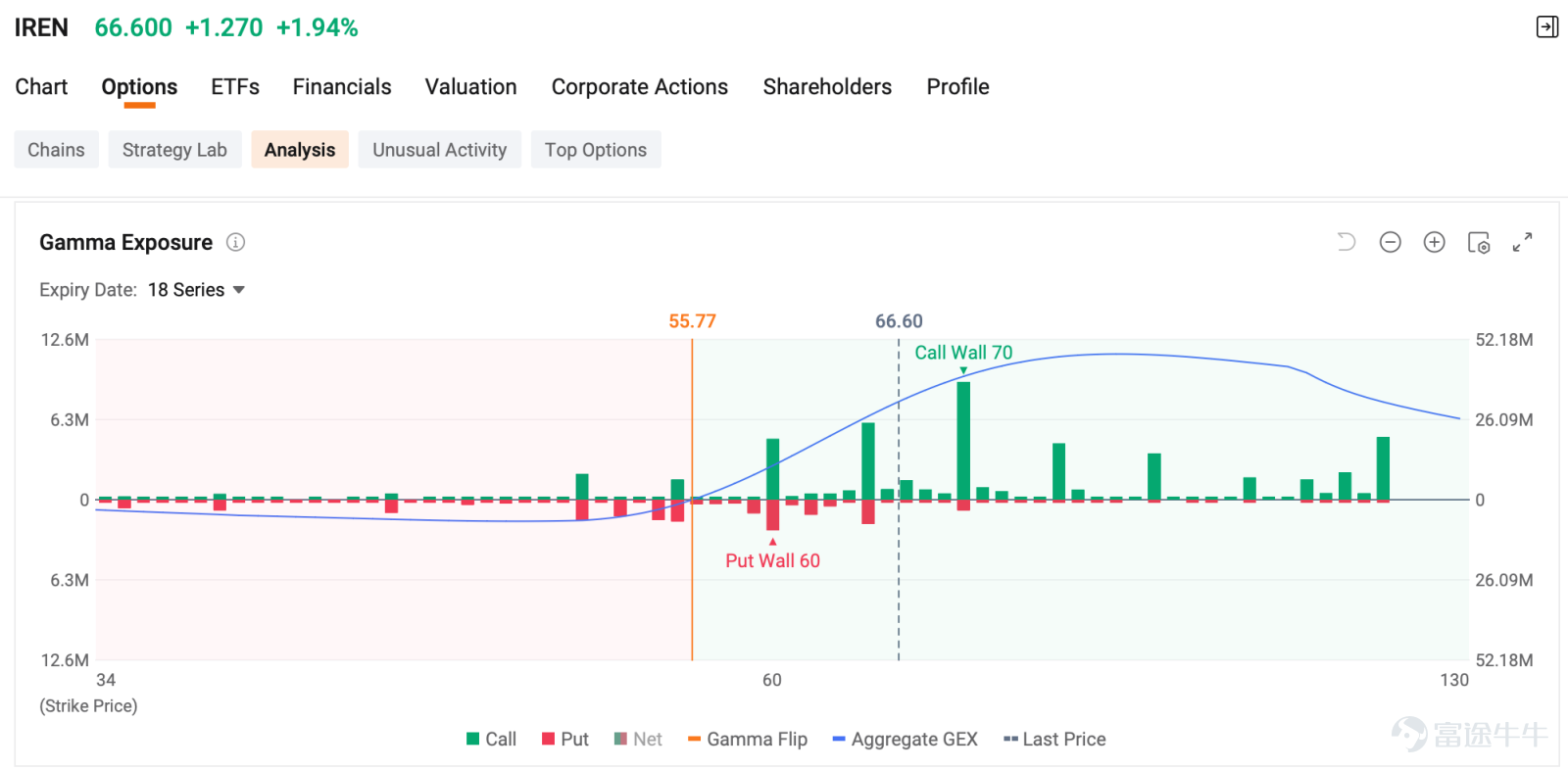Click the 66.600 price value
The height and width of the screenshot is (770, 1568).
pos(133,27)
